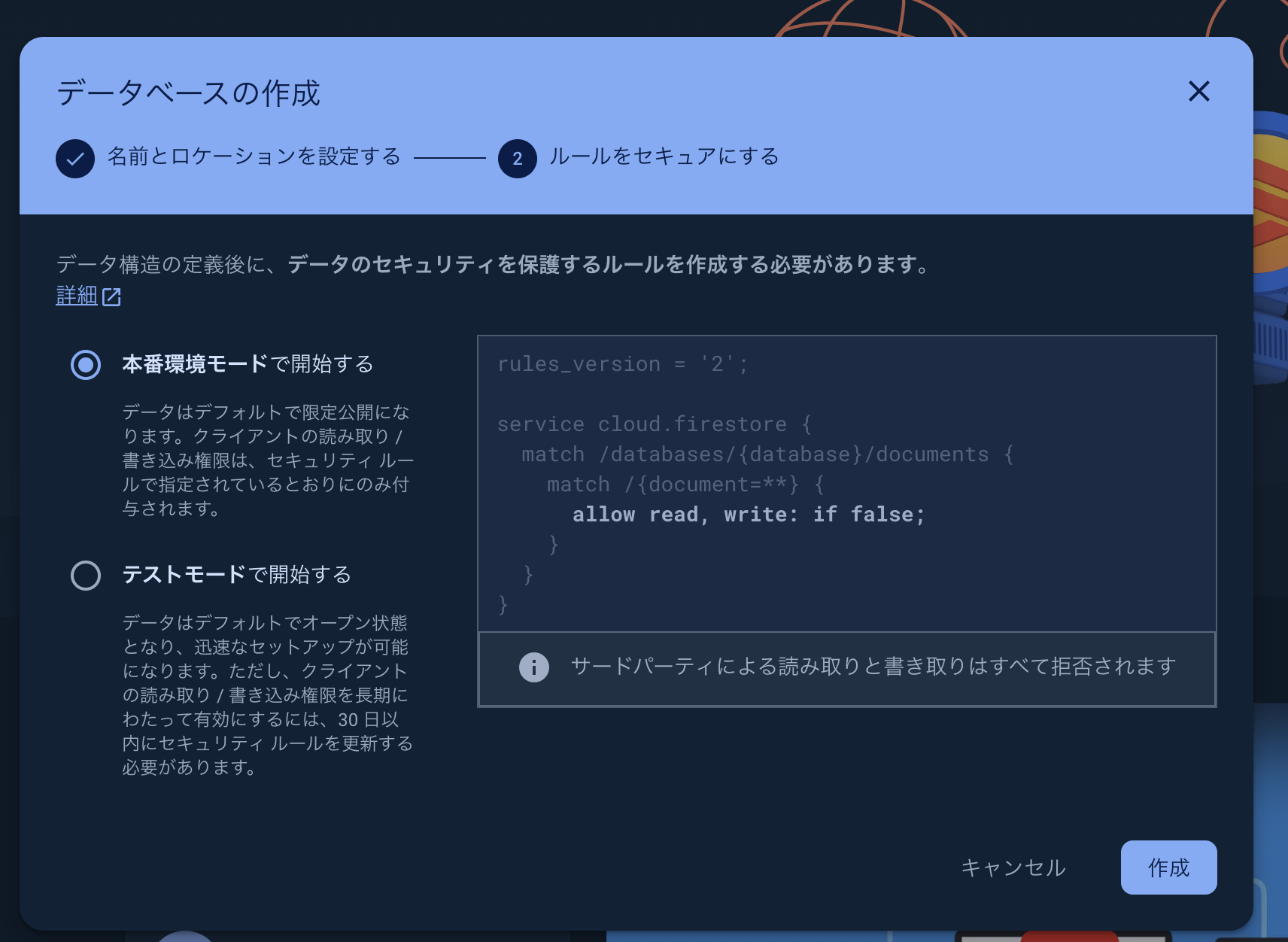Click the 作成 button to create database
The height and width of the screenshot is (942, 1288).
click(x=1168, y=867)
